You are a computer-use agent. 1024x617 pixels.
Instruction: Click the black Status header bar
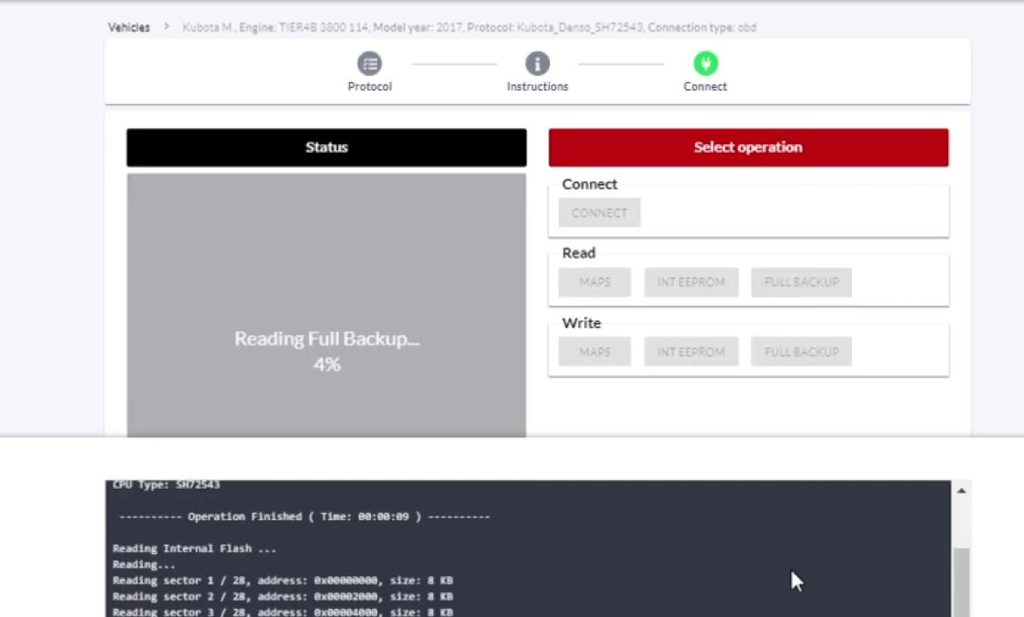326,147
